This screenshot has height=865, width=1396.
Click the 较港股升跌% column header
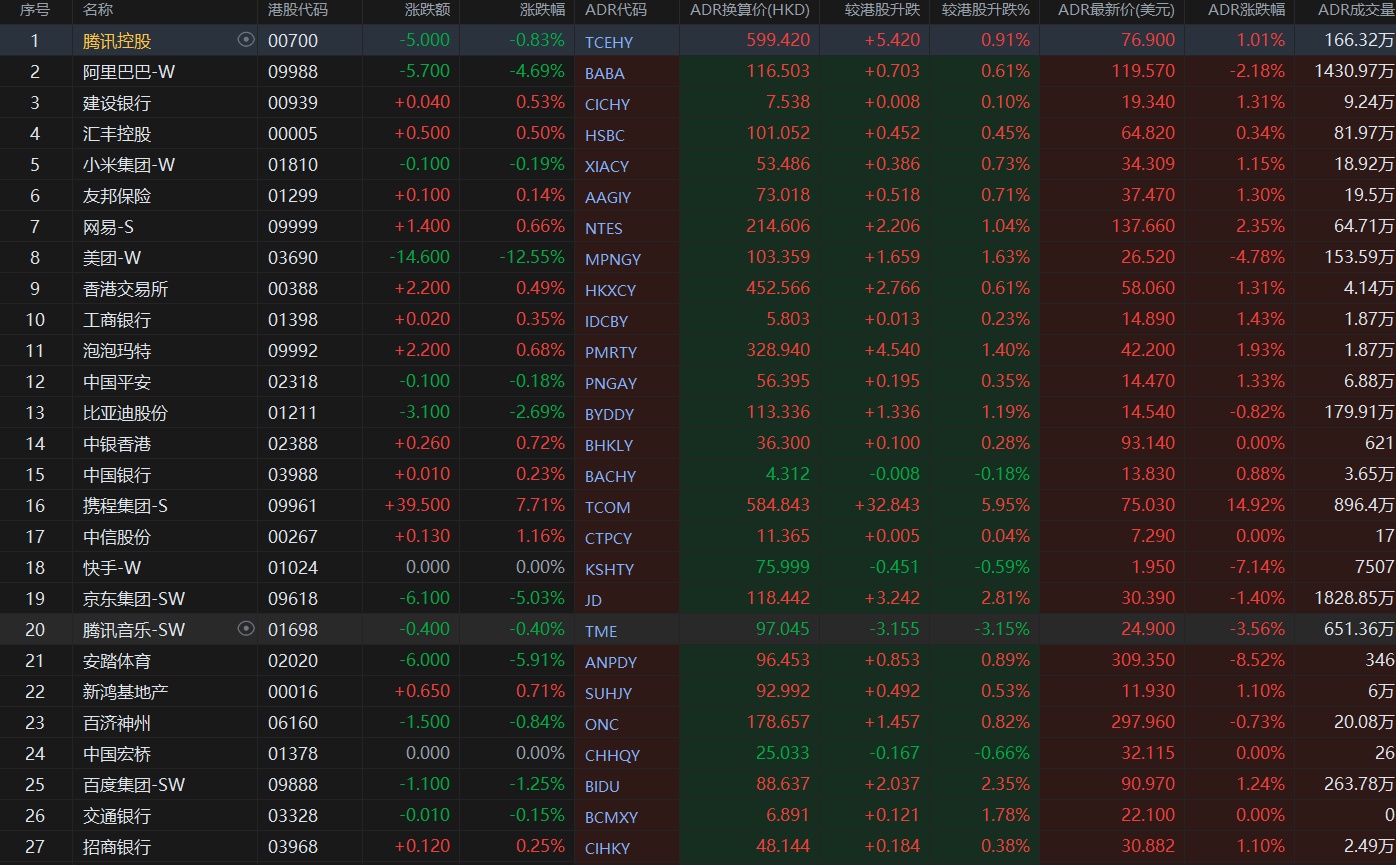985,10
